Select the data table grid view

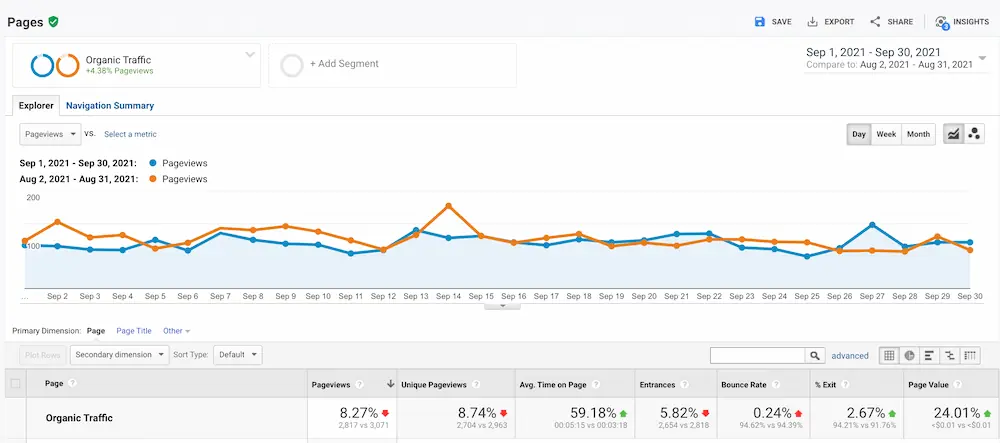pyautogui.click(x=889, y=355)
